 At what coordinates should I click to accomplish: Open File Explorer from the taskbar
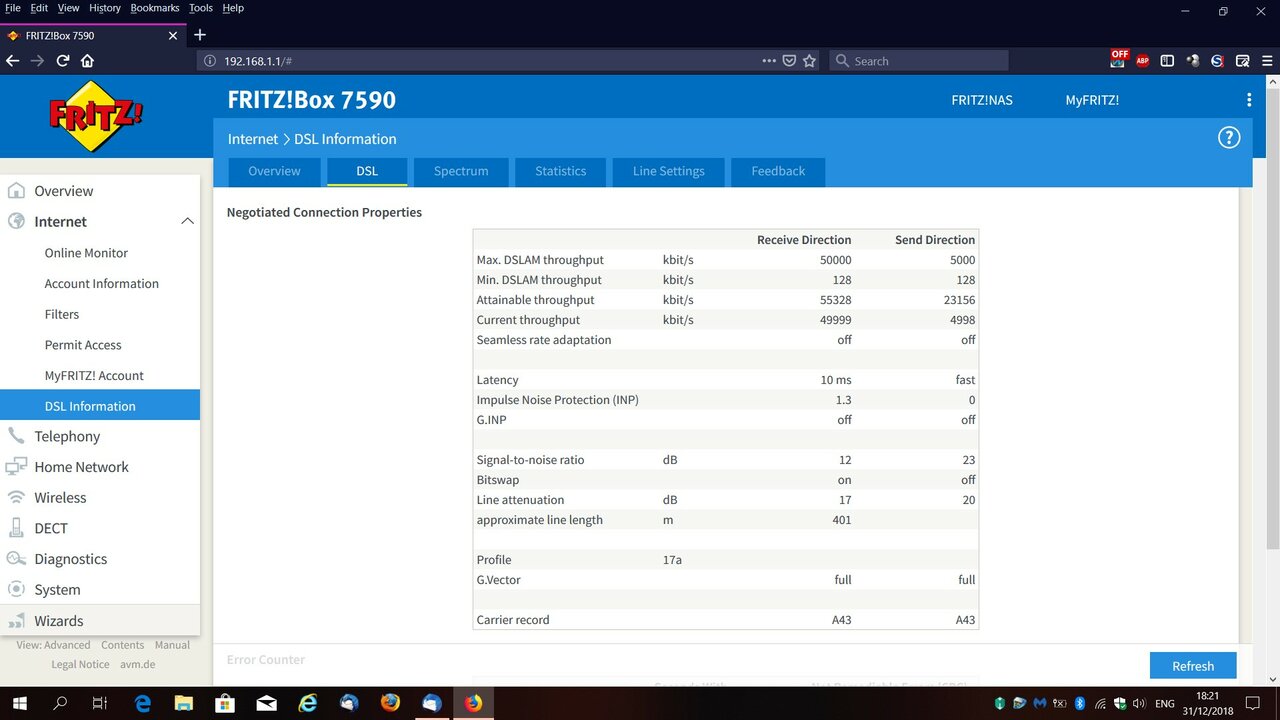(183, 703)
